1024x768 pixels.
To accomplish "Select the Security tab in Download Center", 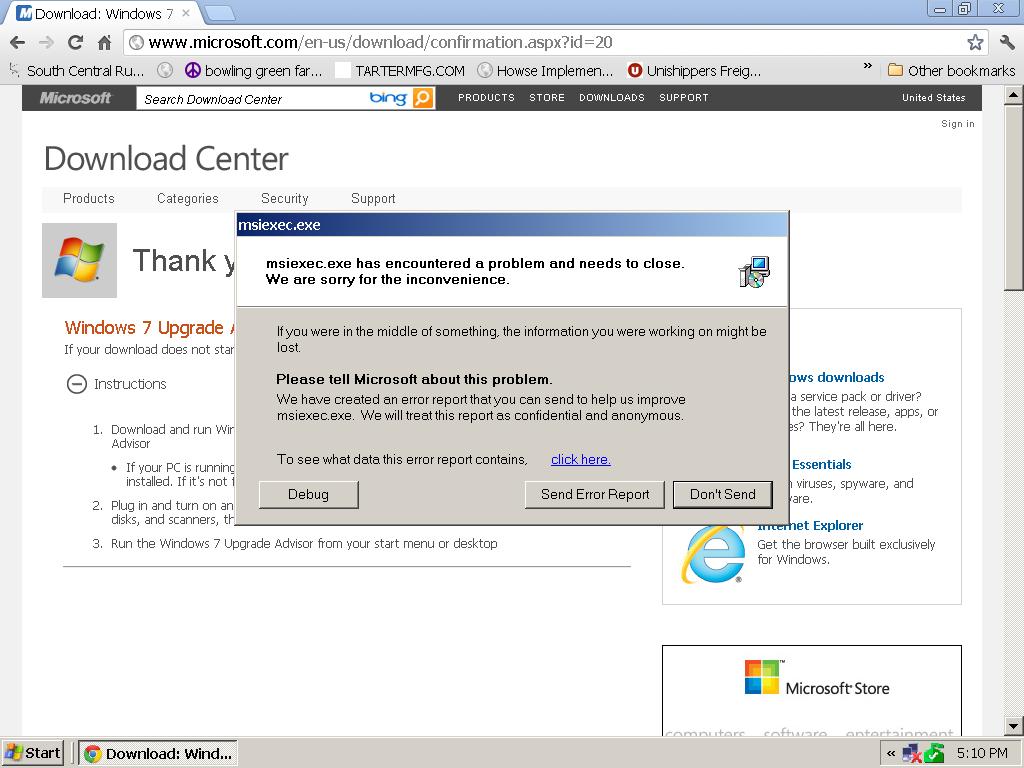I will tap(284, 199).
